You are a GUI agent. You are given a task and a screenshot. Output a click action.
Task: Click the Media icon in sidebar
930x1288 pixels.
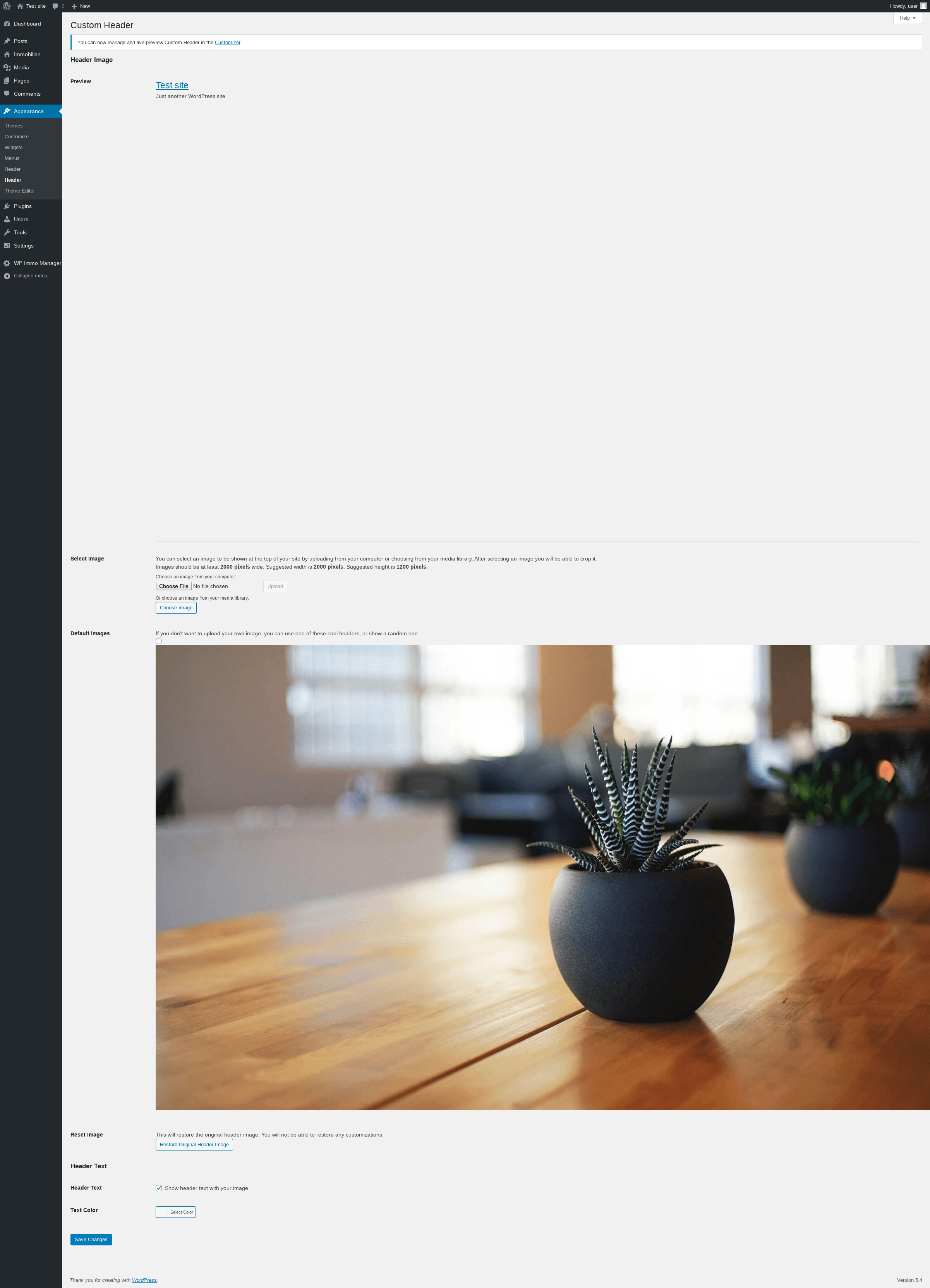pos(7,67)
